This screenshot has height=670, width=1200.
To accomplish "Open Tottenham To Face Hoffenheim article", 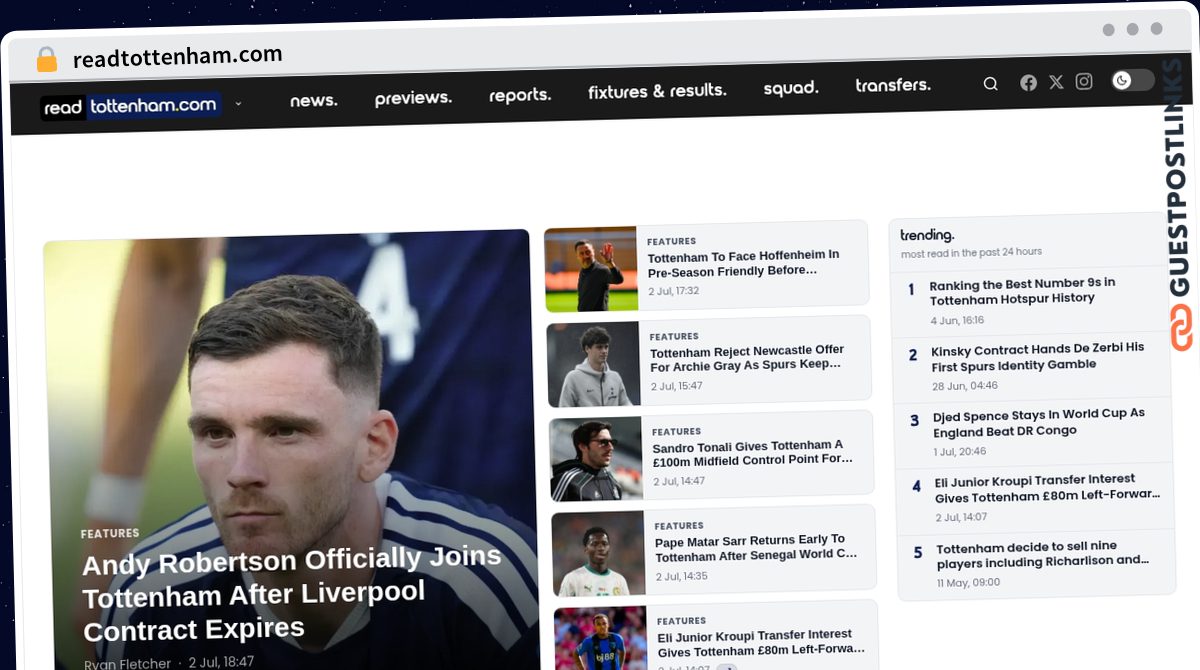I will pos(744,263).
